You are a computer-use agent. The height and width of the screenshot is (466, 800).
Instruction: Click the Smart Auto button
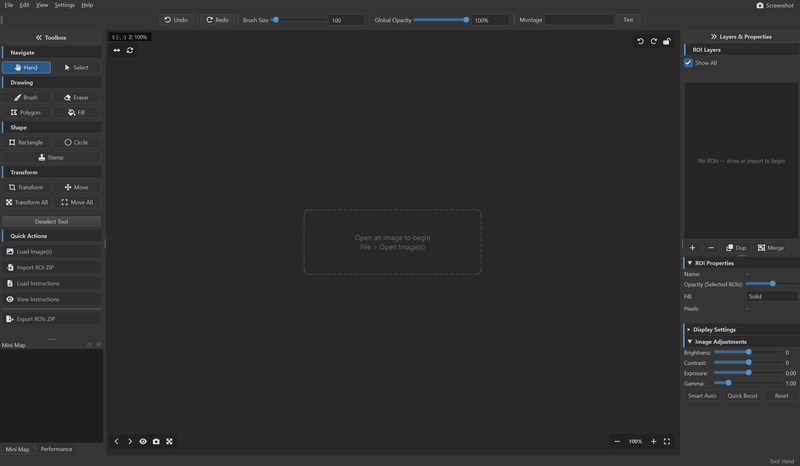[702, 396]
